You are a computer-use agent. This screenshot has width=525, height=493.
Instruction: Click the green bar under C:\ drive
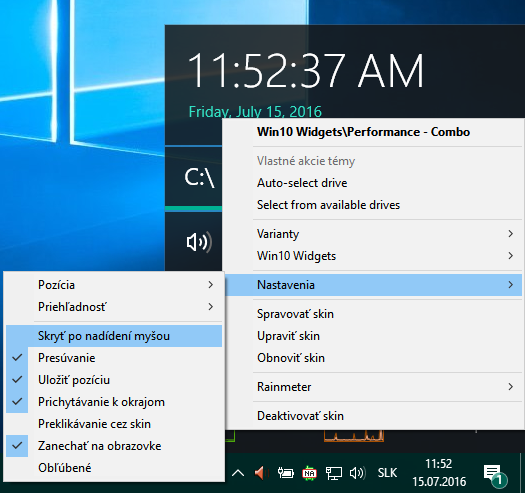click(194, 208)
